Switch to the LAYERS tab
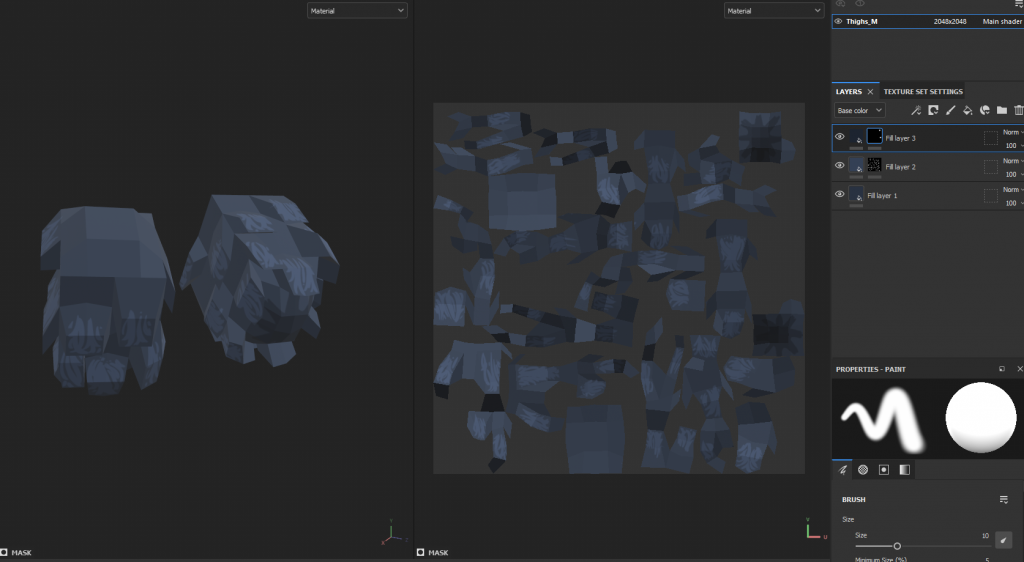The height and width of the screenshot is (562, 1024). (x=848, y=92)
